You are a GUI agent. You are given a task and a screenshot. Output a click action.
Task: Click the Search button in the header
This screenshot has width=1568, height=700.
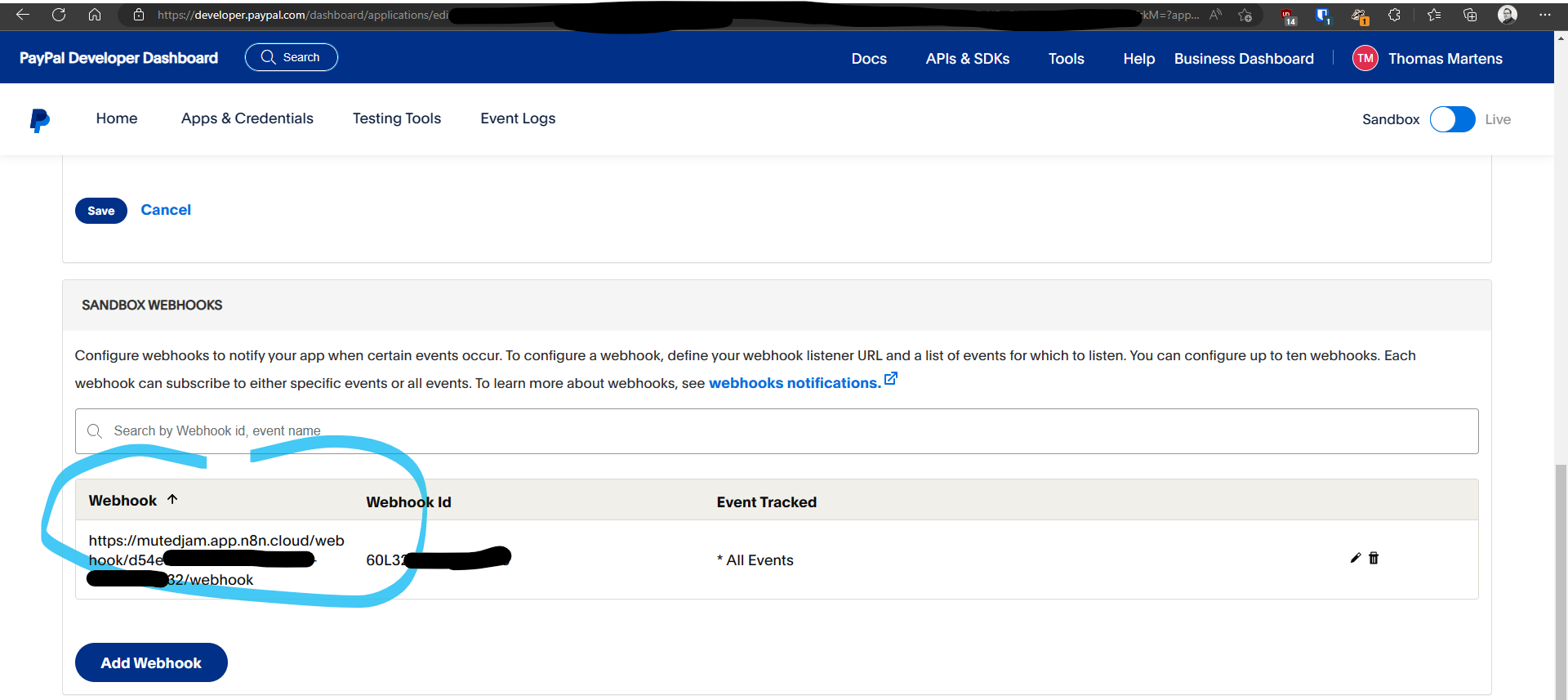point(292,57)
